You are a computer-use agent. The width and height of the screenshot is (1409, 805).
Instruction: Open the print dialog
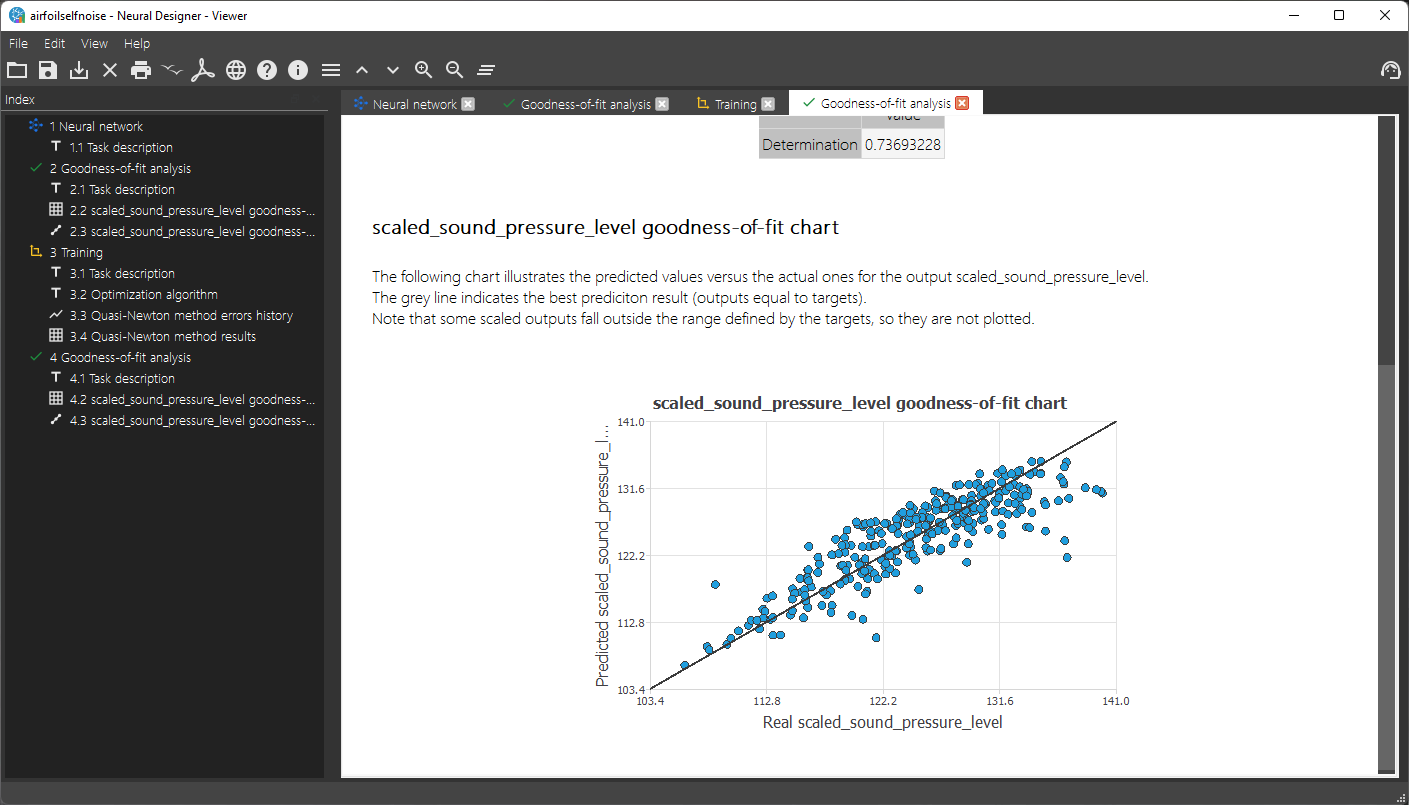coord(141,69)
